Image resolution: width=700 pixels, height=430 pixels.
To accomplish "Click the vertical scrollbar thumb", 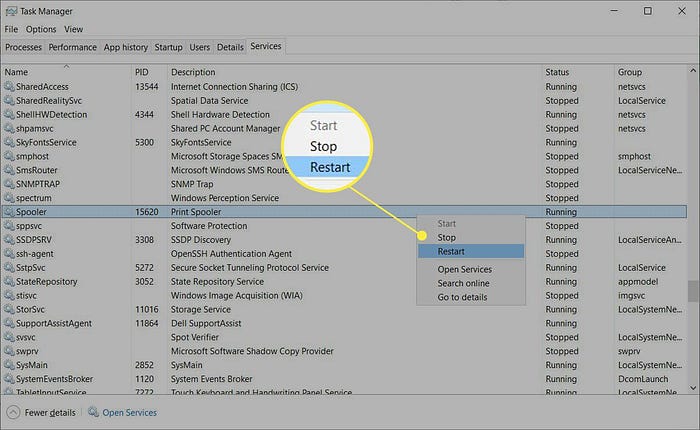I will pos(693,291).
